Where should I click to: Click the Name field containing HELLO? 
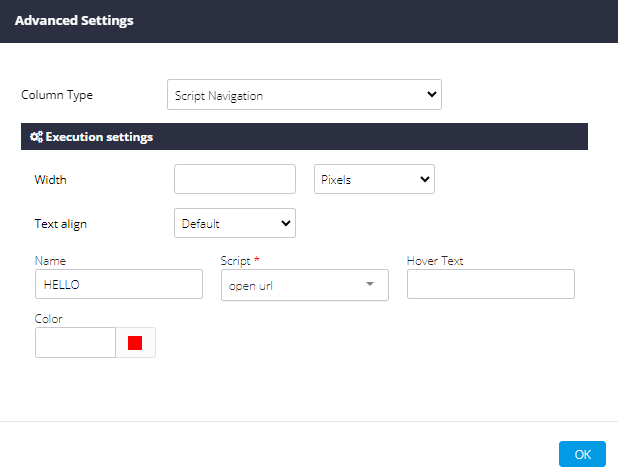click(119, 284)
